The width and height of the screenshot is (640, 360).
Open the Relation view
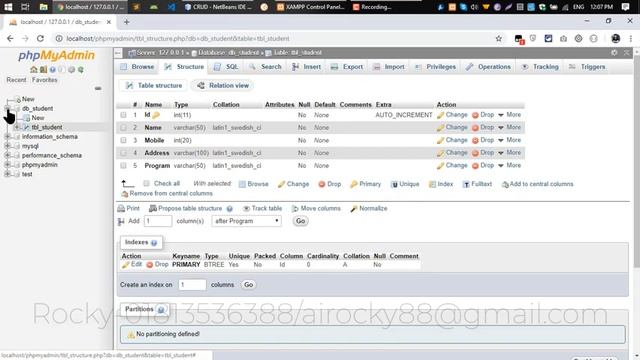222,86
